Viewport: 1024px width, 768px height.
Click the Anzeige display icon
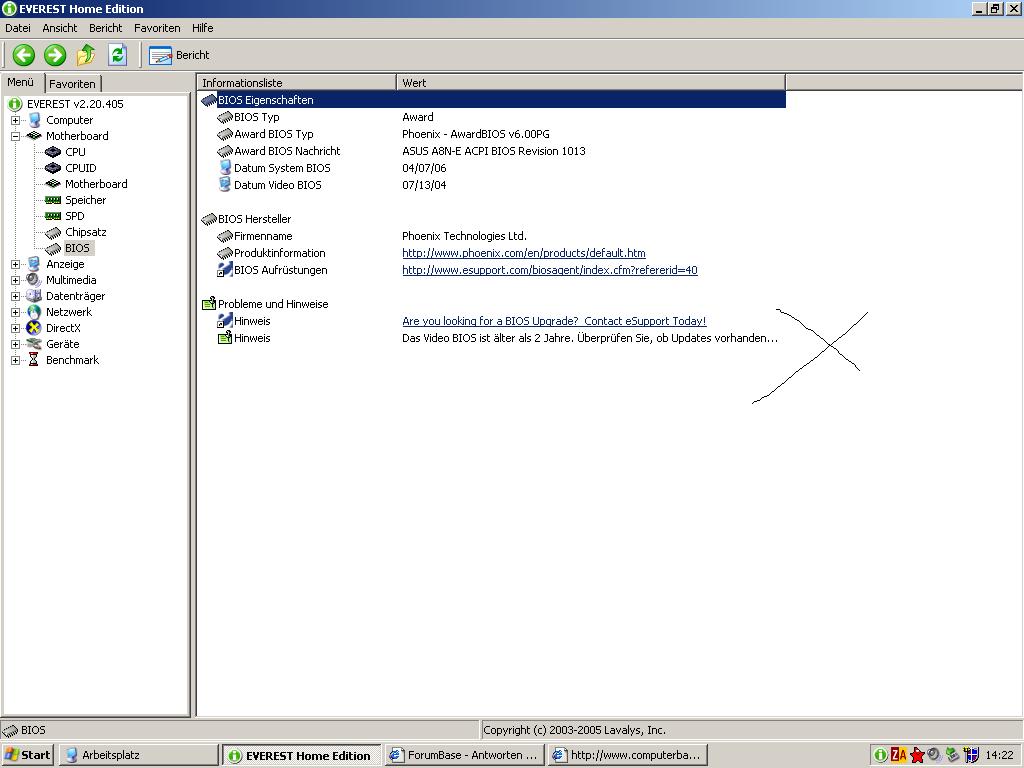click(x=34, y=264)
